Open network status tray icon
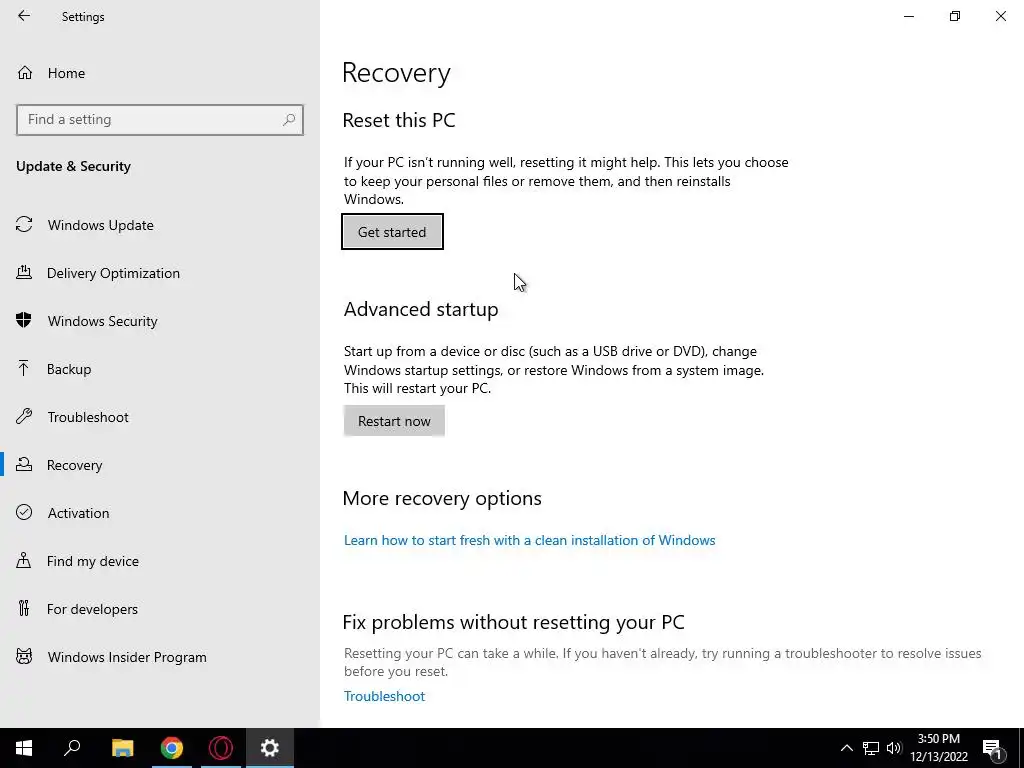This screenshot has height=768, width=1024. (871, 748)
